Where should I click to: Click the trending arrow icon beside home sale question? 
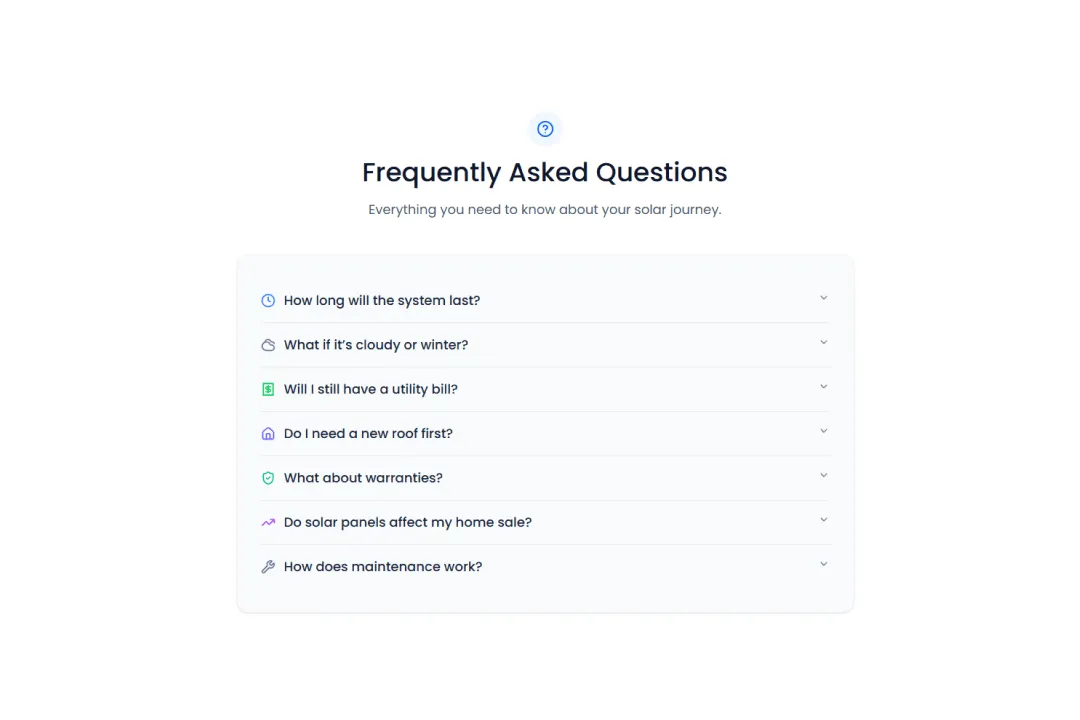268,521
